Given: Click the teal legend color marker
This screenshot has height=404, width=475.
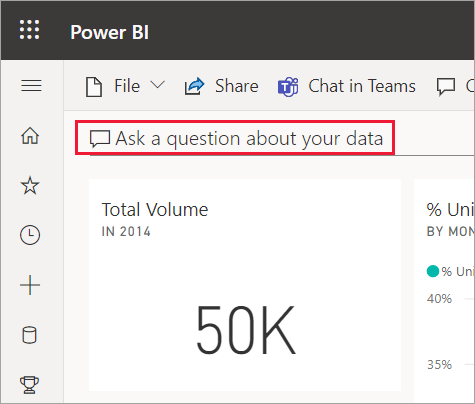Looking at the screenshot, I should (x=433, y=271).
